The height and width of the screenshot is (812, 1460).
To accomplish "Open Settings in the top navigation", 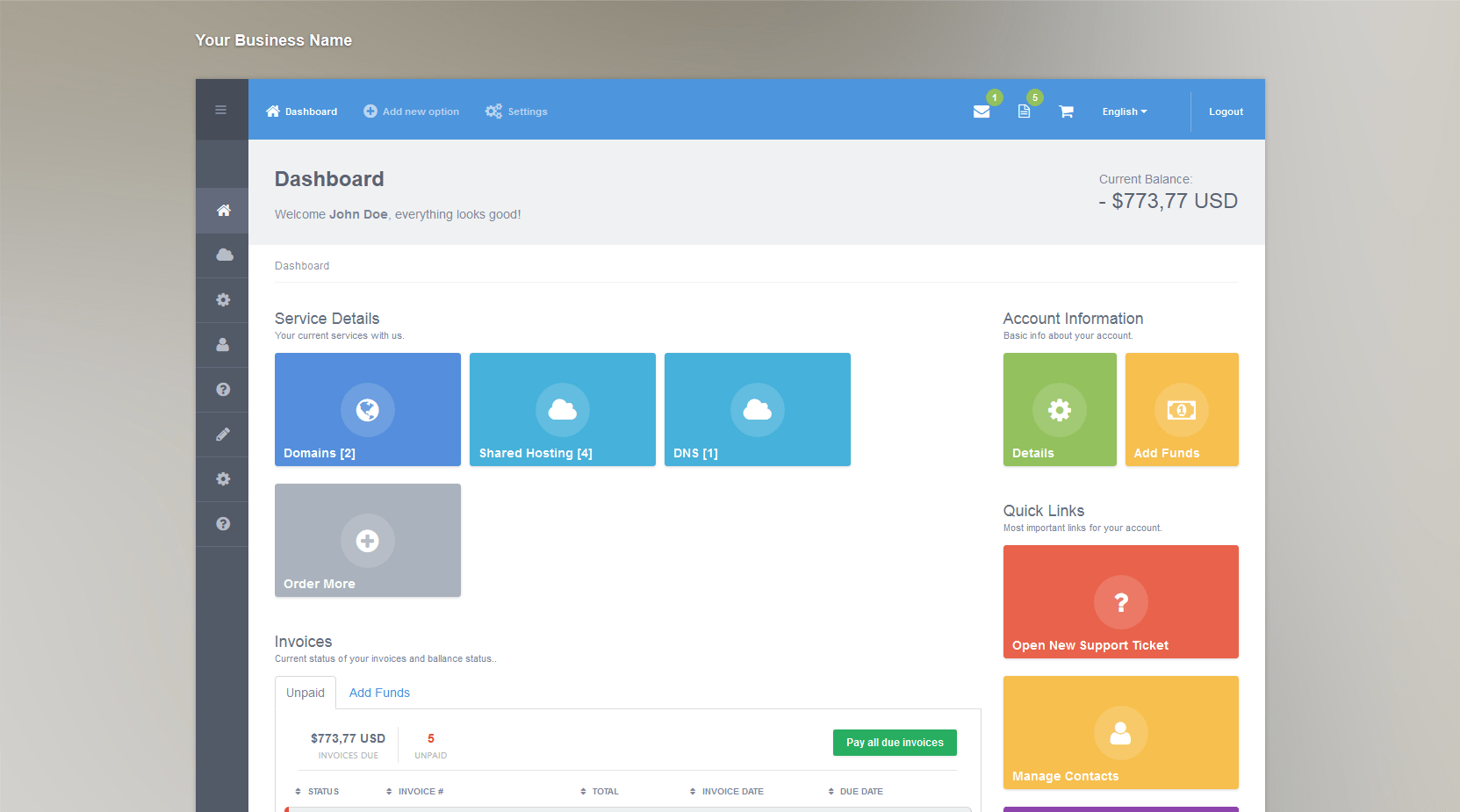I will click(516, 111).
